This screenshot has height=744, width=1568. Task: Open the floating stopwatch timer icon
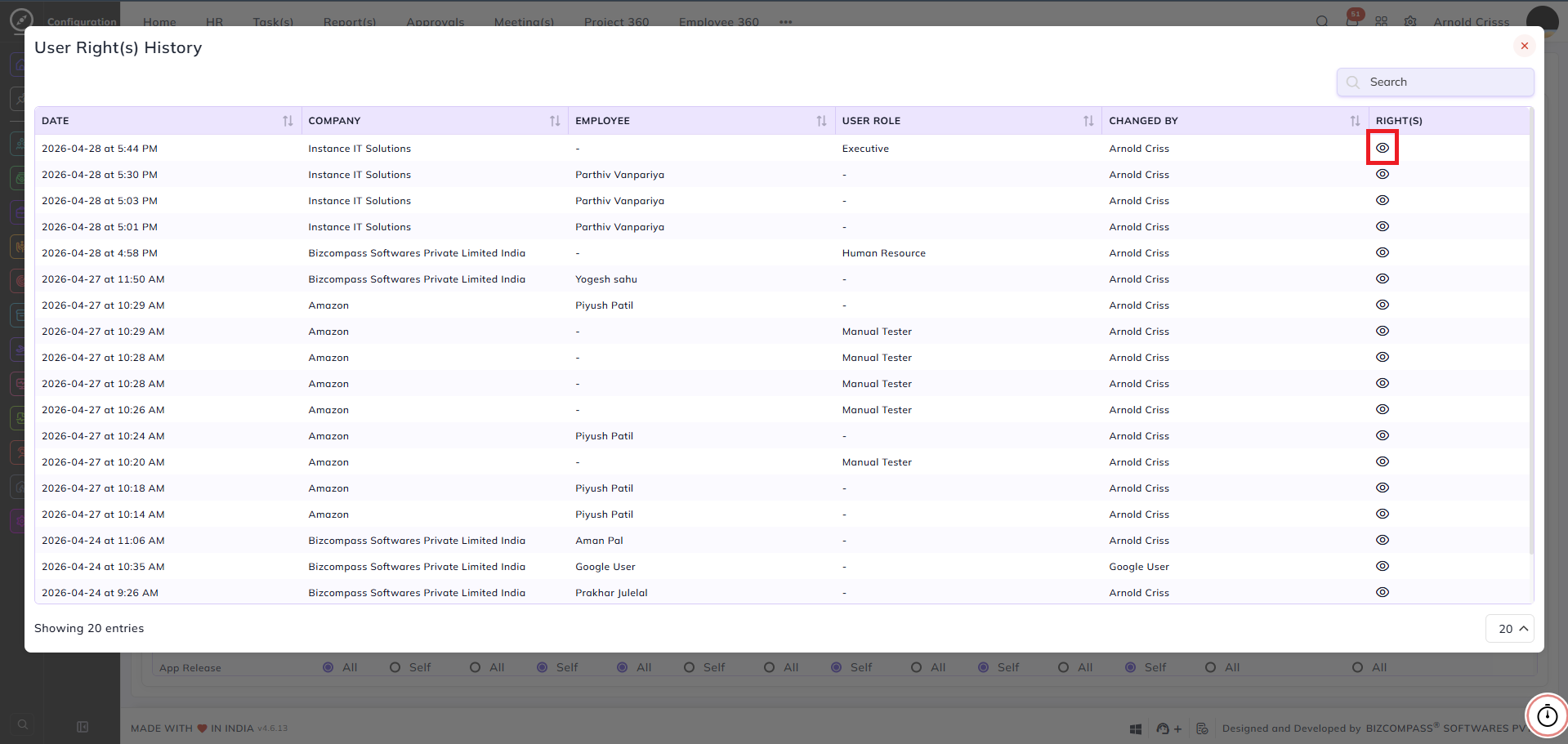(x=1547, y=715)
